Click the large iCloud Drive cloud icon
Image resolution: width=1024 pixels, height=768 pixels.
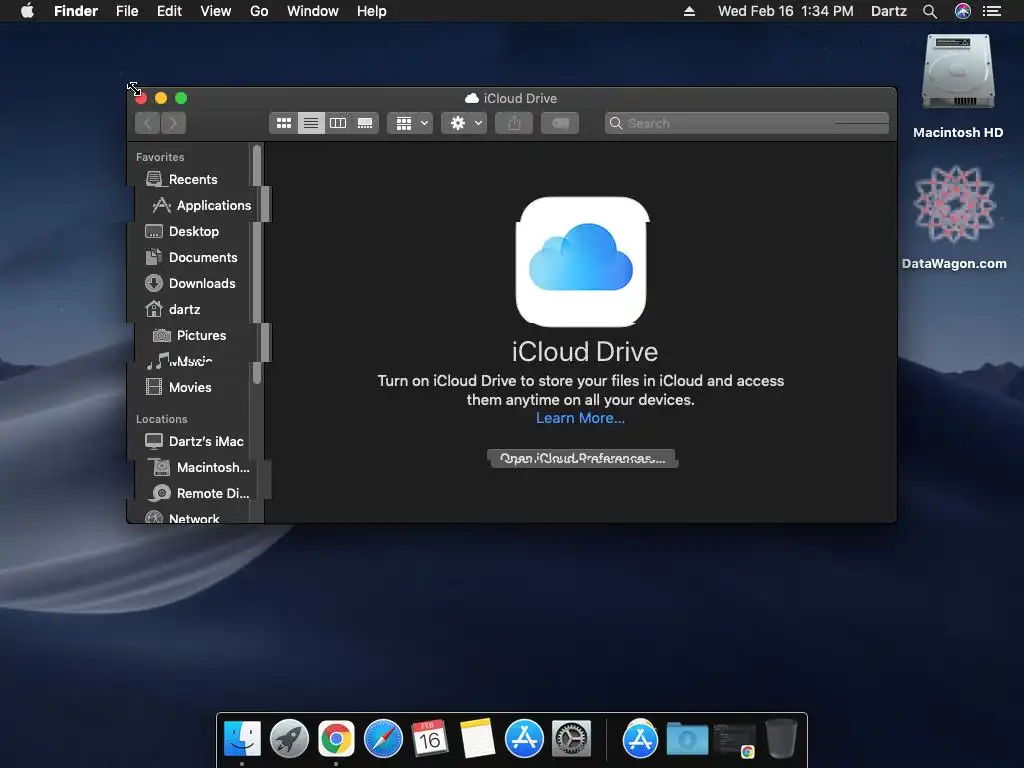pyautogui.click(x=581, y=261)
